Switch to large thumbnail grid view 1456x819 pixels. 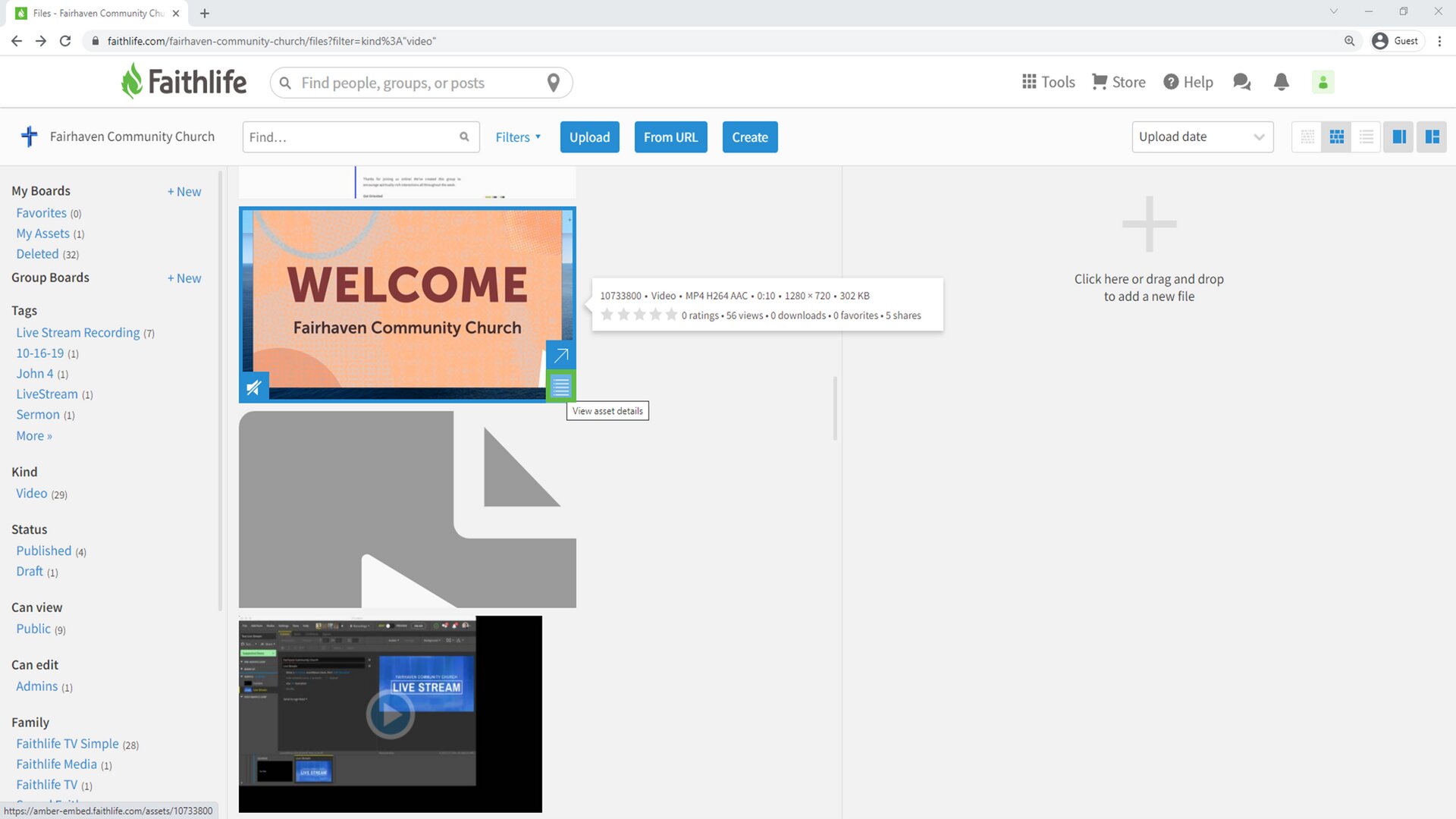click(x=1337, y=136)
